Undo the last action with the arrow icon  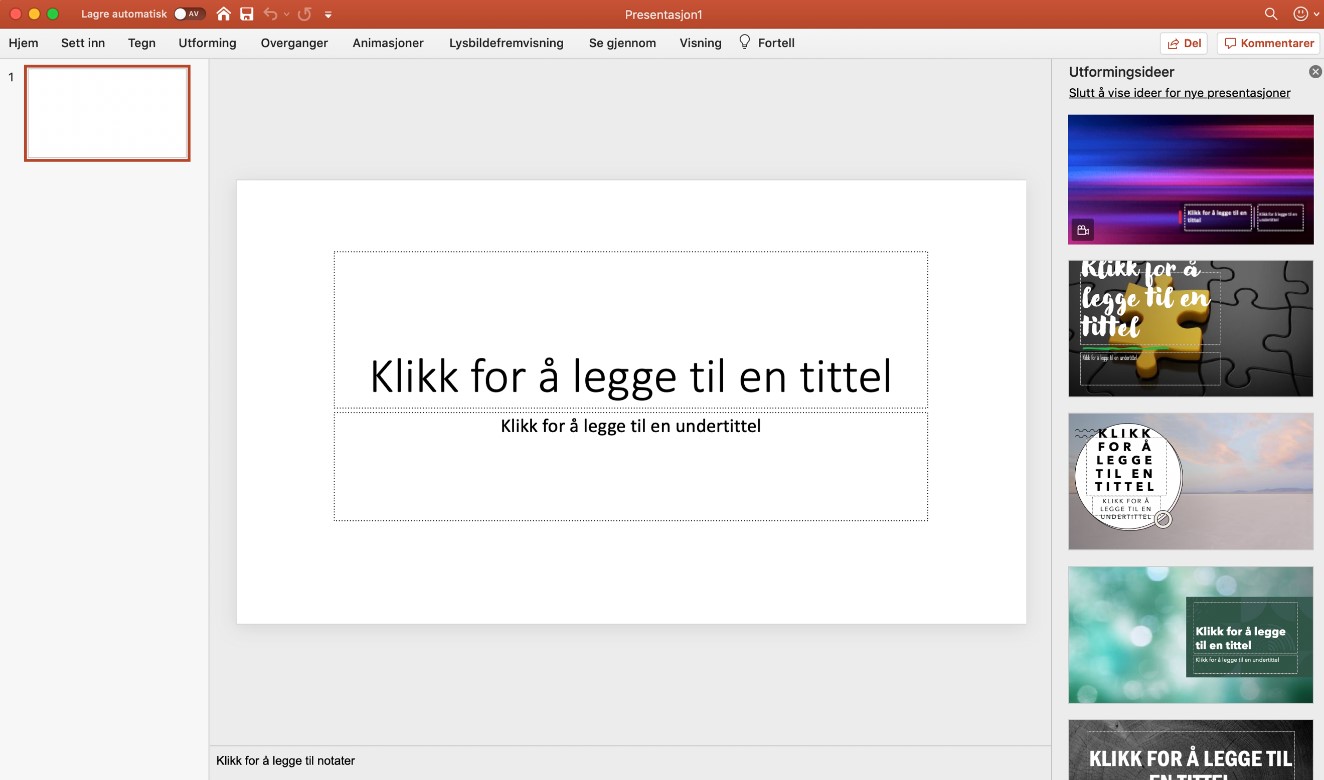coord(270,14)
